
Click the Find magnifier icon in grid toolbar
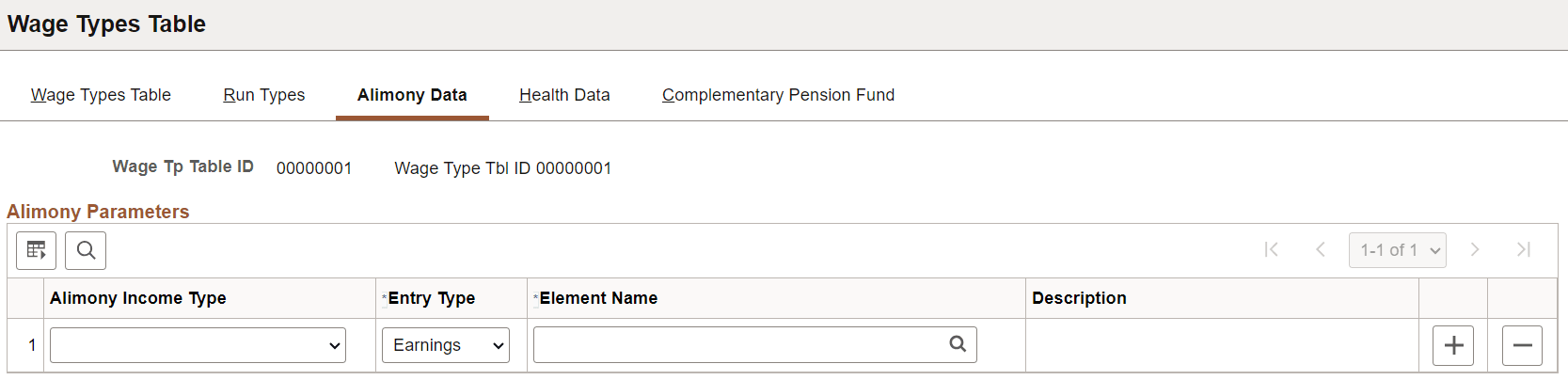pos(86,250)
